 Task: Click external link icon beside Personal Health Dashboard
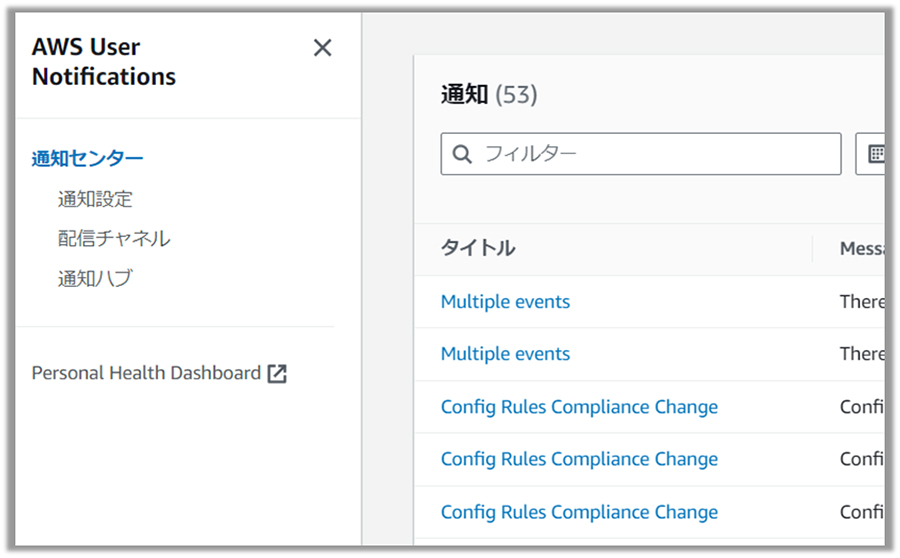[277, 374]
